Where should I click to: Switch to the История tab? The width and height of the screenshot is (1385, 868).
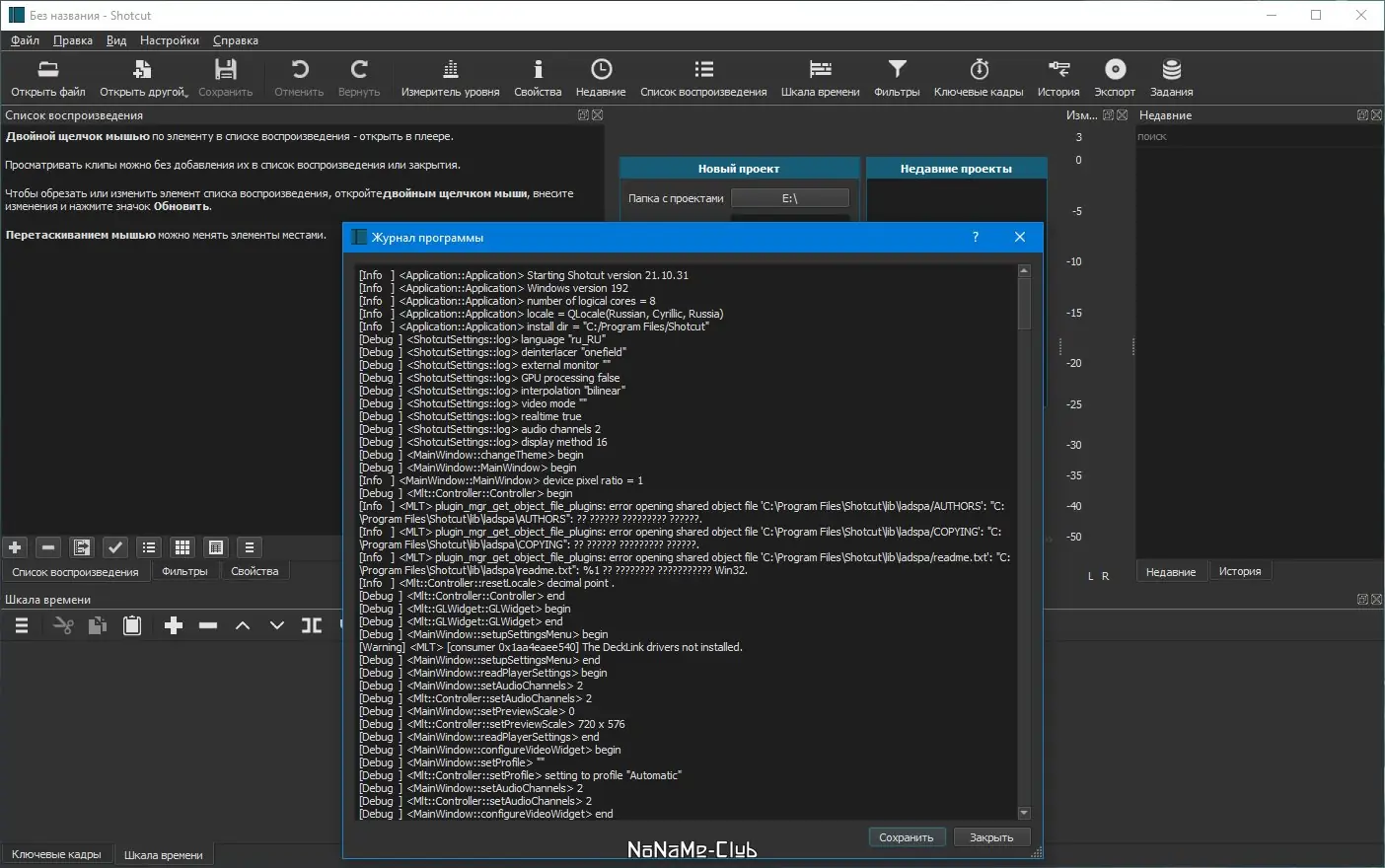point(1240,571)
